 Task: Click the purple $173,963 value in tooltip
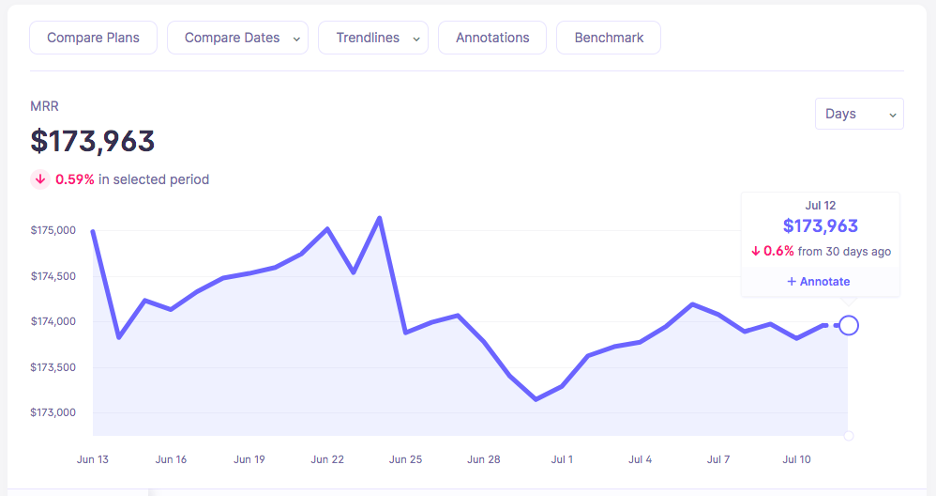(x=820, y=227)
